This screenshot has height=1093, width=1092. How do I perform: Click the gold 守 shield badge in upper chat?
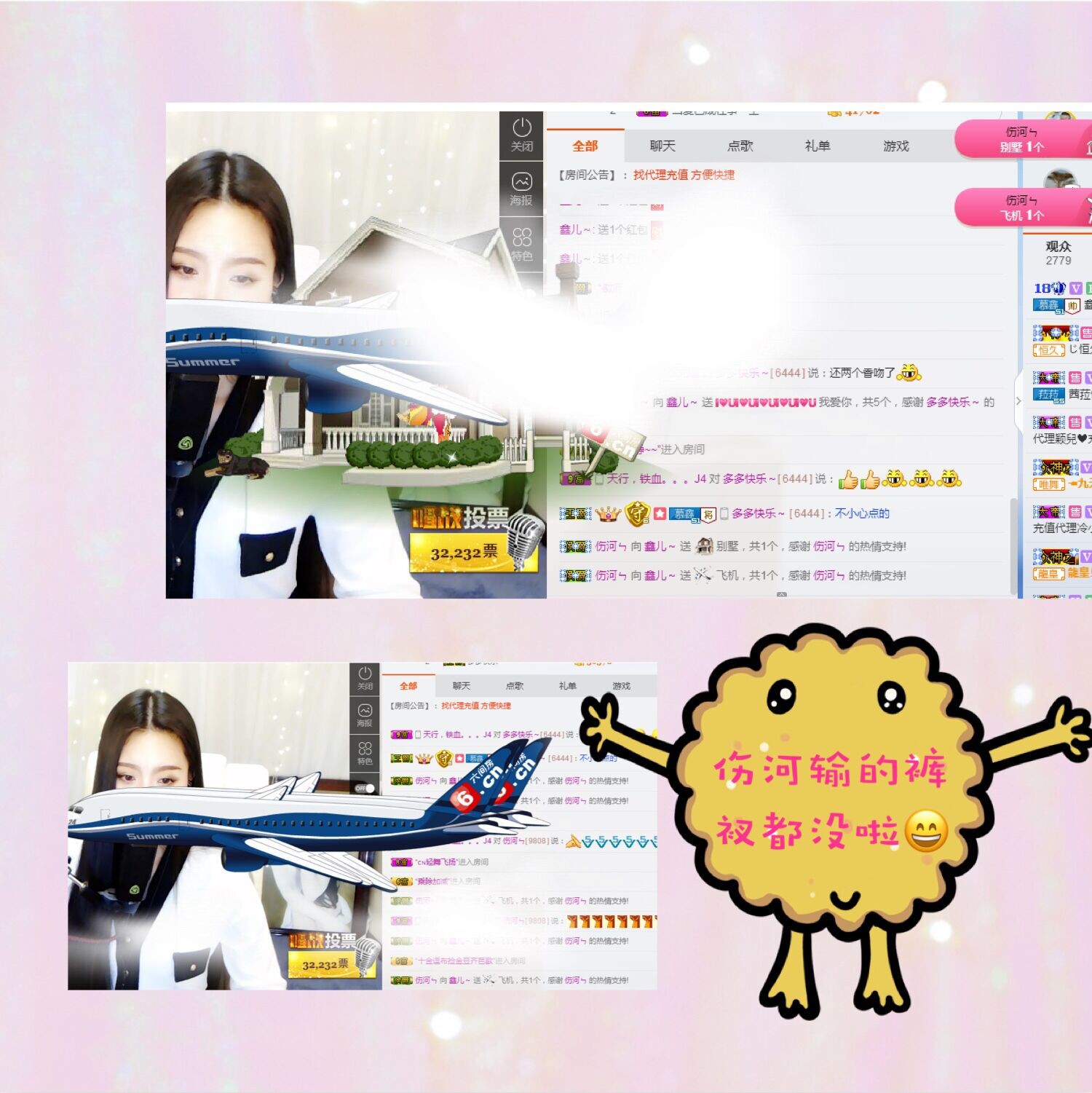(x=638, y=514)
